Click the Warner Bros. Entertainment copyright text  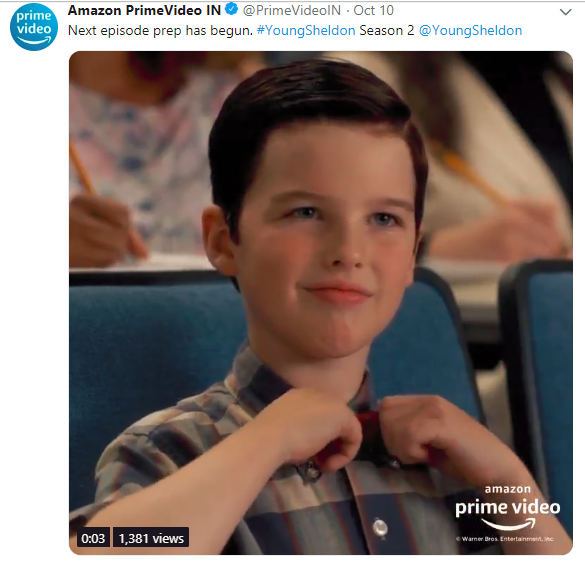505,539
